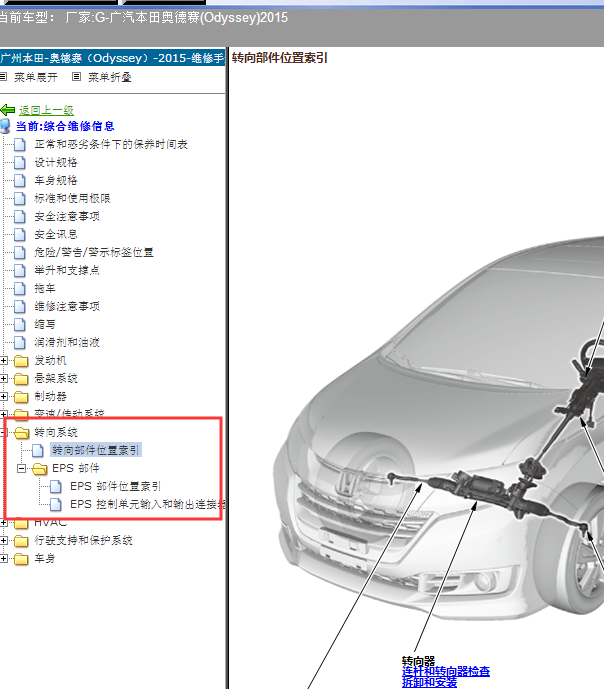Select the 转向系统 folder label
604x689 pixels.
coord(56,432)
